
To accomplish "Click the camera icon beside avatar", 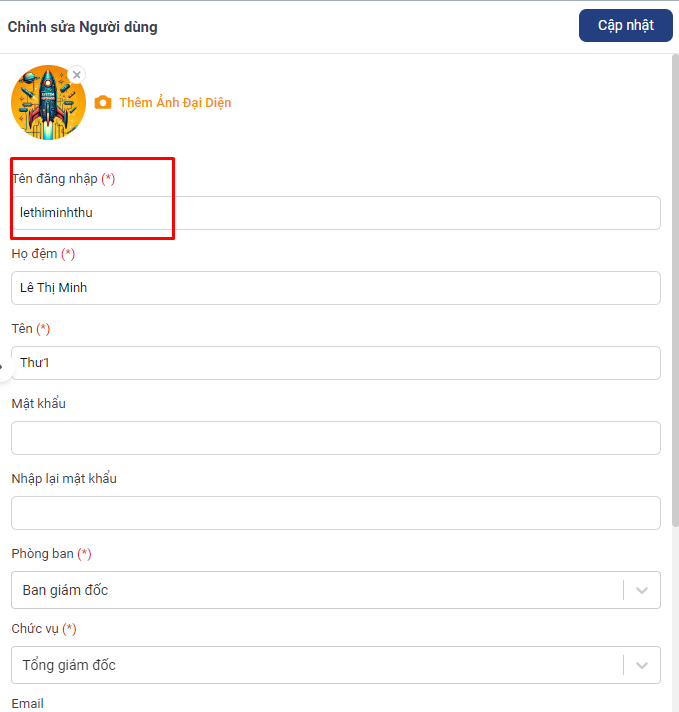I will click(x=103, y=103).
